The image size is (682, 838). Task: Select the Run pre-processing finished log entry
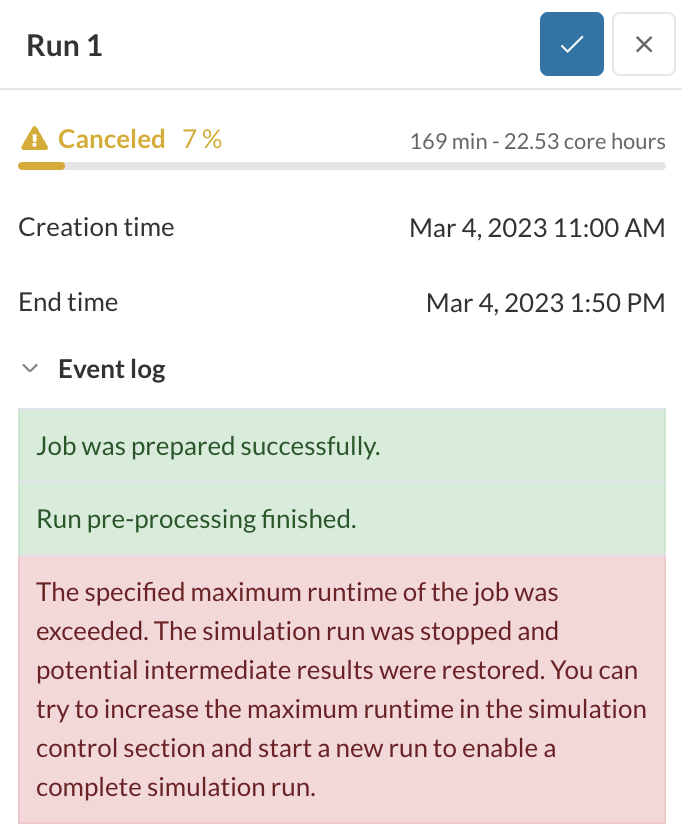[x=197, y=519]
